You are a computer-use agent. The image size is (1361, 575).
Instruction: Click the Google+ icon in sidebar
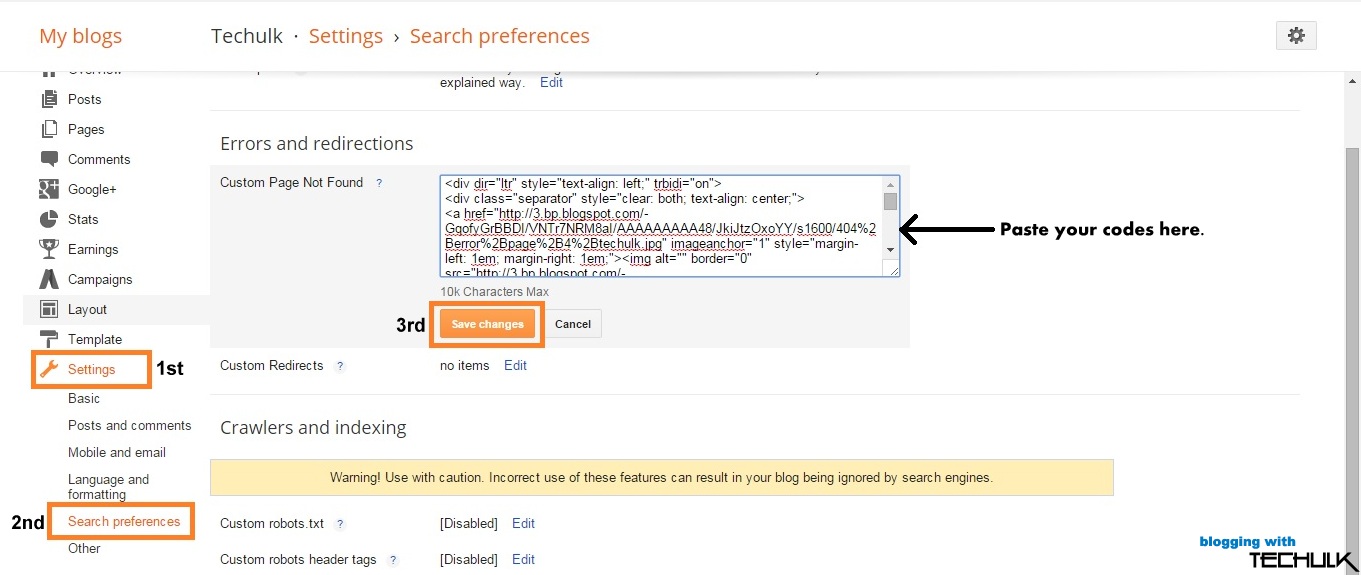[49, 189]
